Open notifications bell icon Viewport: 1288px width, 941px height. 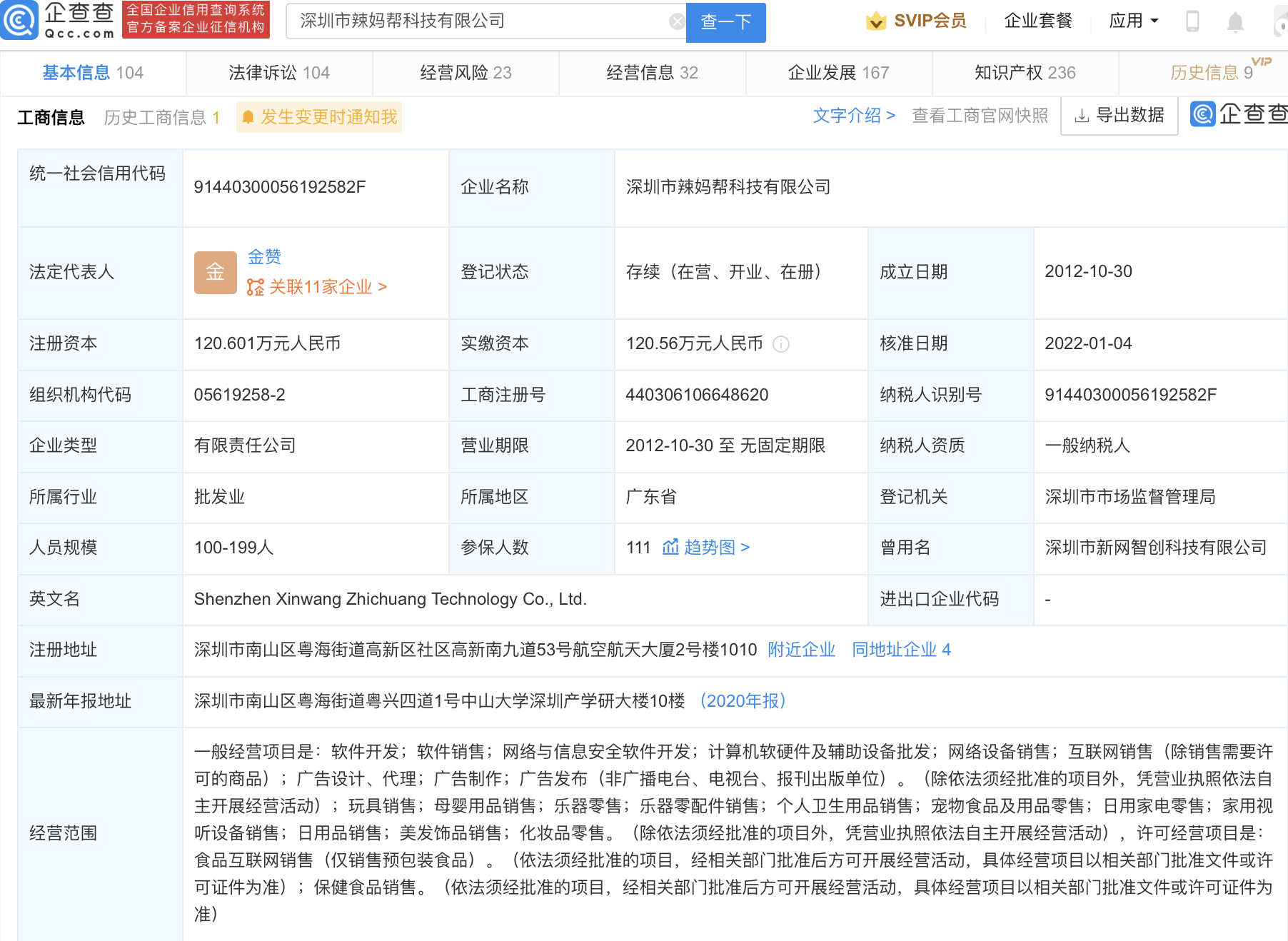(1235, 22)
